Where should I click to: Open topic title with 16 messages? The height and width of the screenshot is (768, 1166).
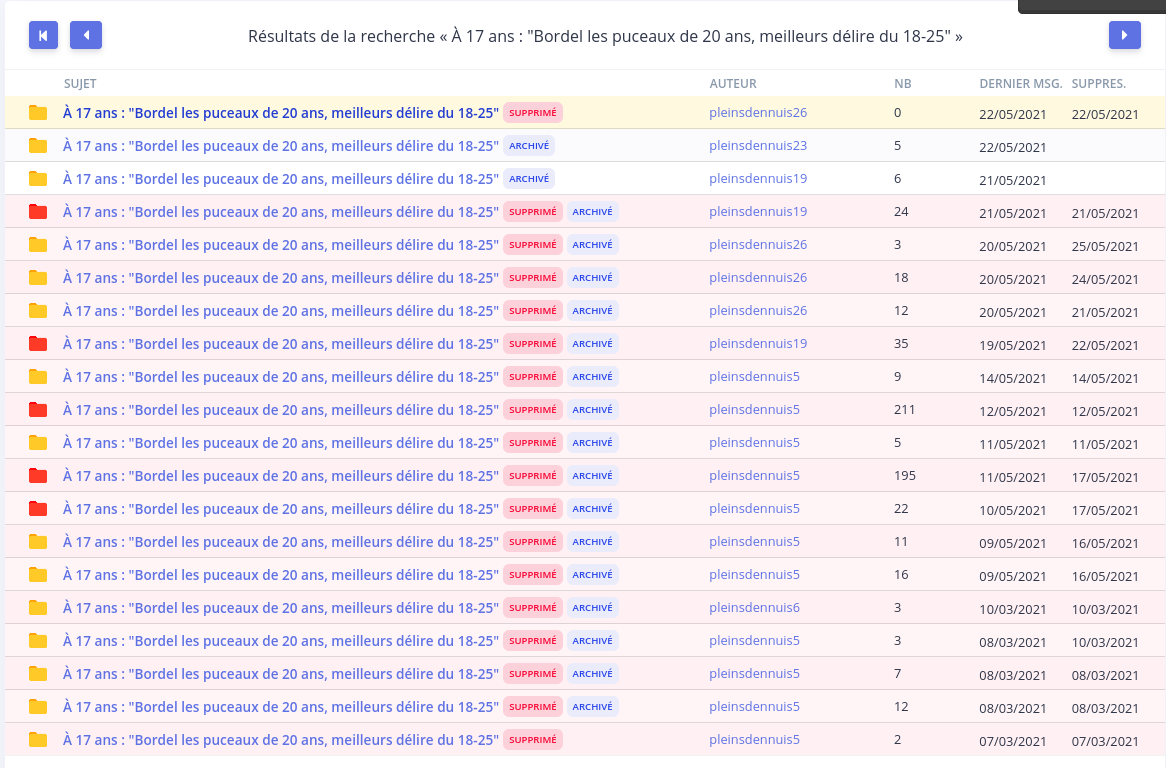280,575
